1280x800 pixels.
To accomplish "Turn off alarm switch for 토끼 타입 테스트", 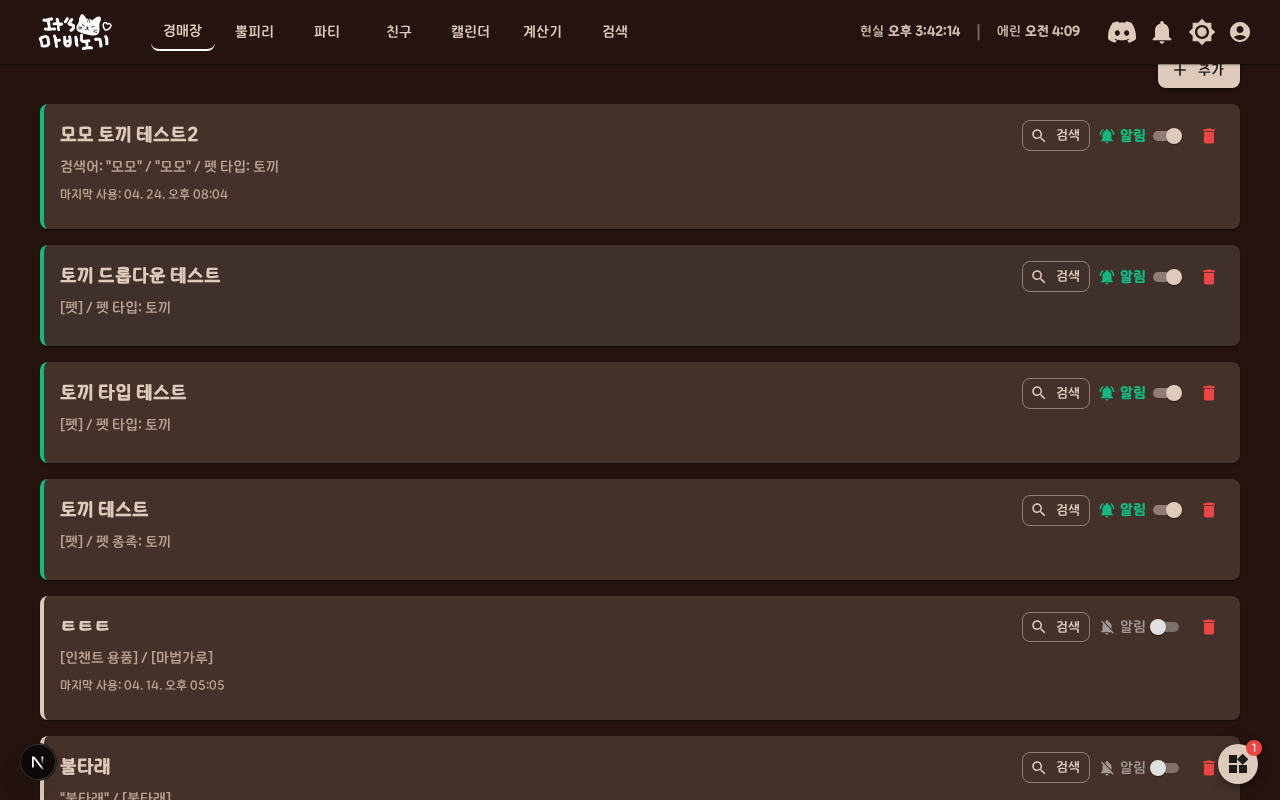I will click(x=1167, y=393).
